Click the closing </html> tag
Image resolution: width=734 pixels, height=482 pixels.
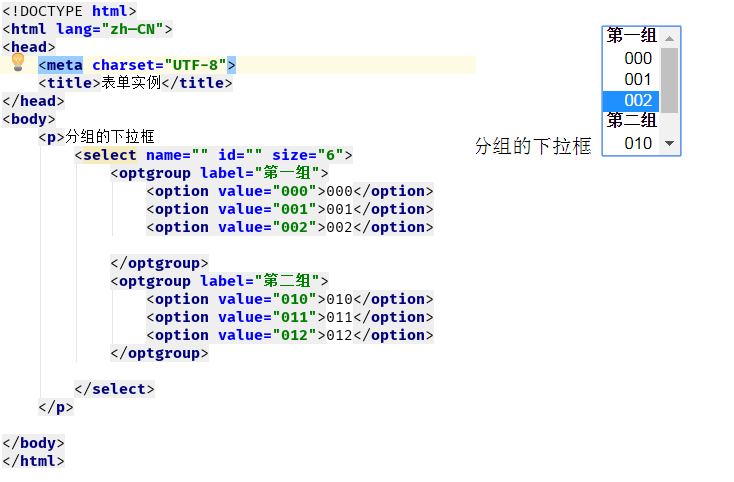(33, 461)
